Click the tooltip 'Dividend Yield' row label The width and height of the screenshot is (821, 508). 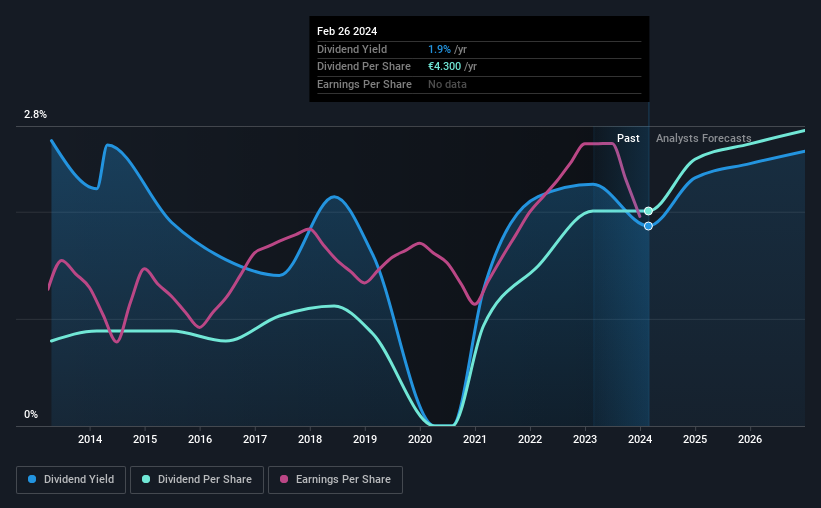click(352, 49)
